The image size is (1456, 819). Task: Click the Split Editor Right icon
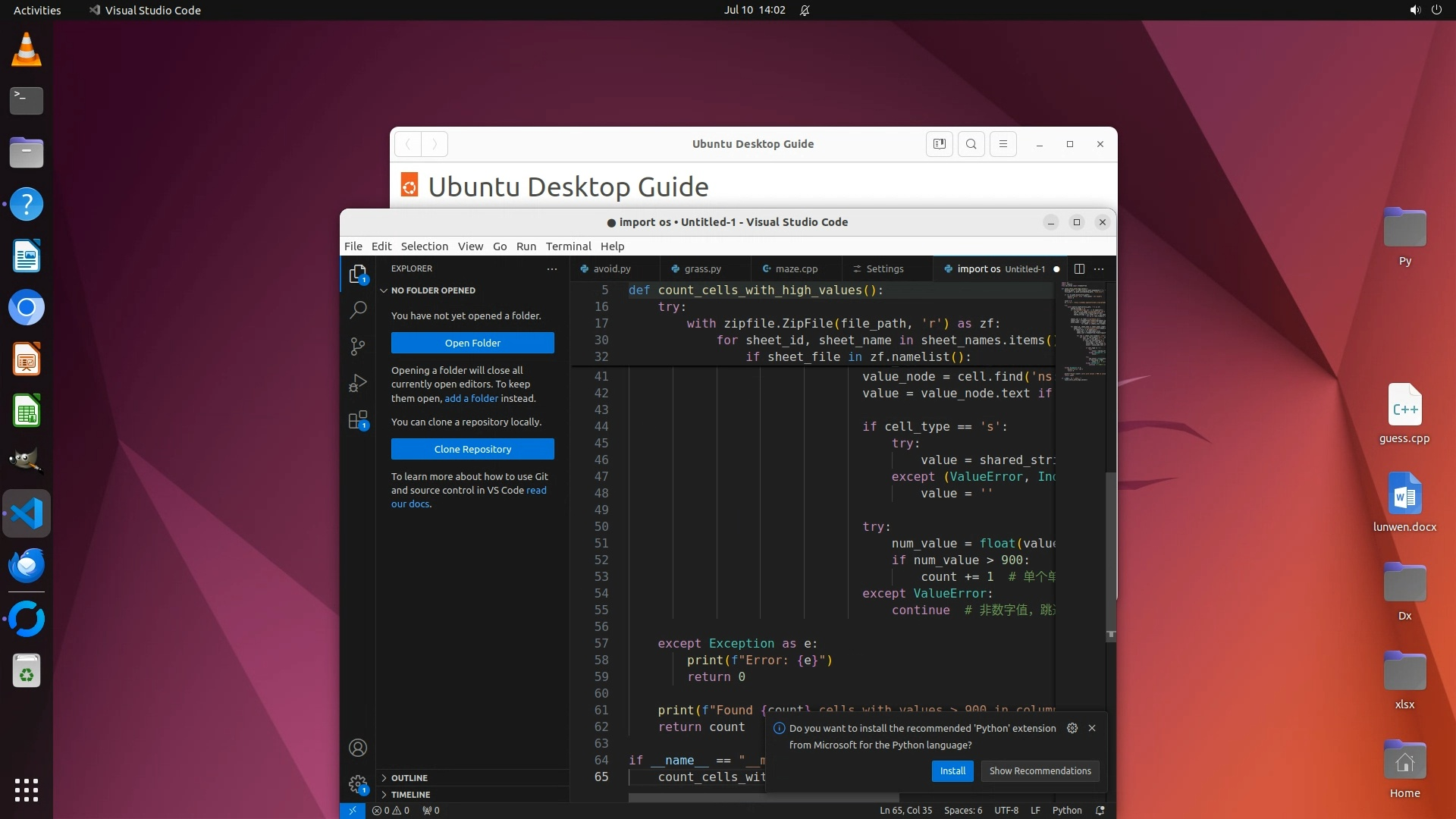(1079, 268)
